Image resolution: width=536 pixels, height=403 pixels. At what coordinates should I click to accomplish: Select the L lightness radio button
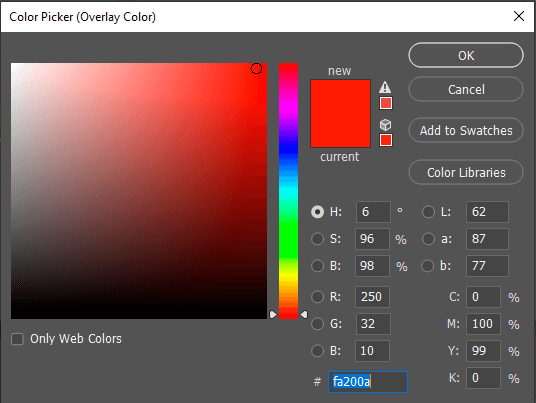point(428,212)
